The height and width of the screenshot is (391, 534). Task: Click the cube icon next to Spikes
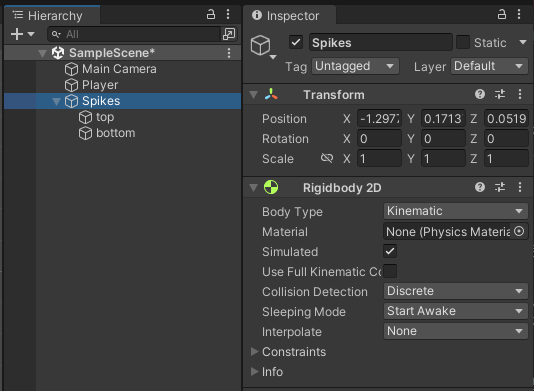pos(71,101)
